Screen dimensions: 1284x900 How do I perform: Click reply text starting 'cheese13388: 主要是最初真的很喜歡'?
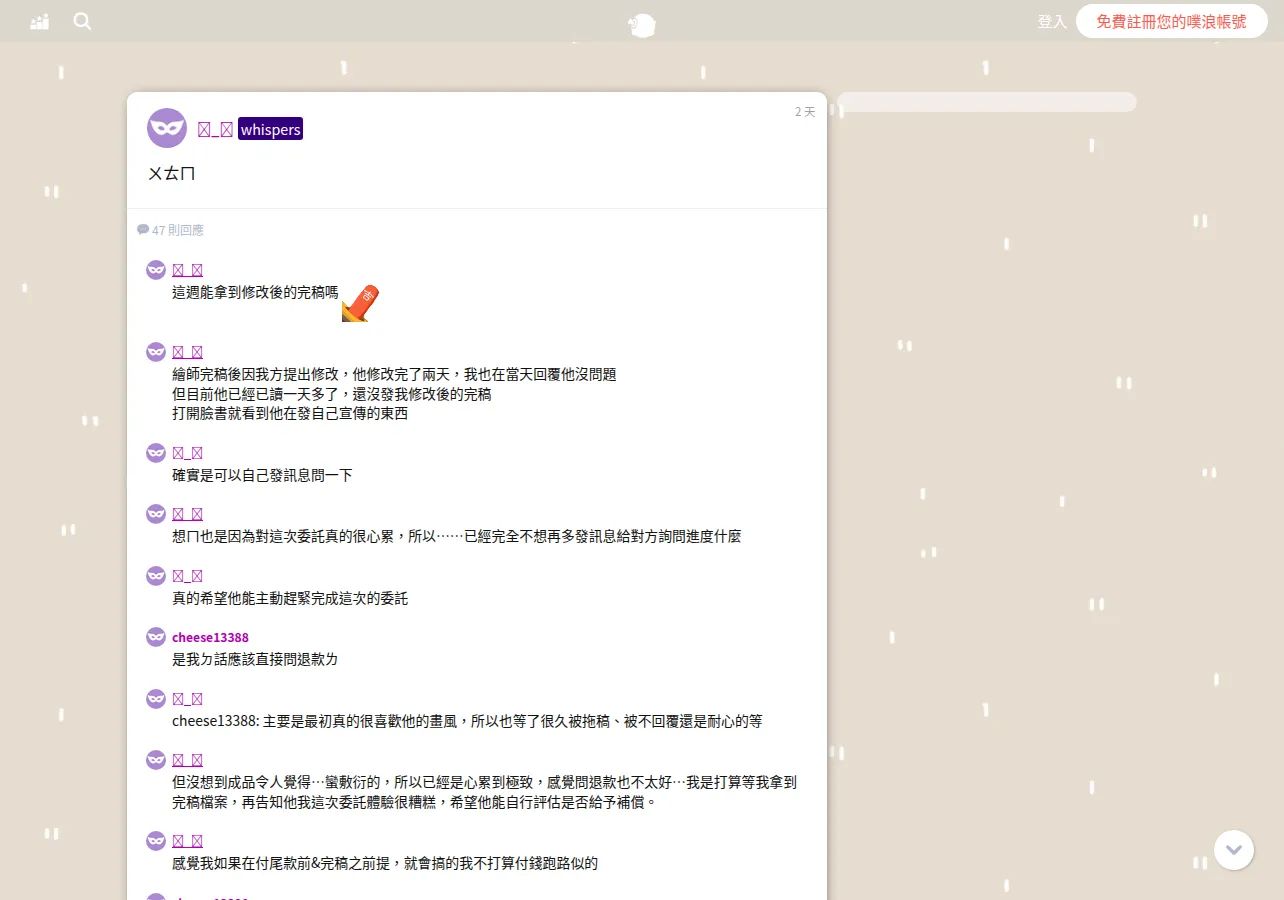coord(467,721)
